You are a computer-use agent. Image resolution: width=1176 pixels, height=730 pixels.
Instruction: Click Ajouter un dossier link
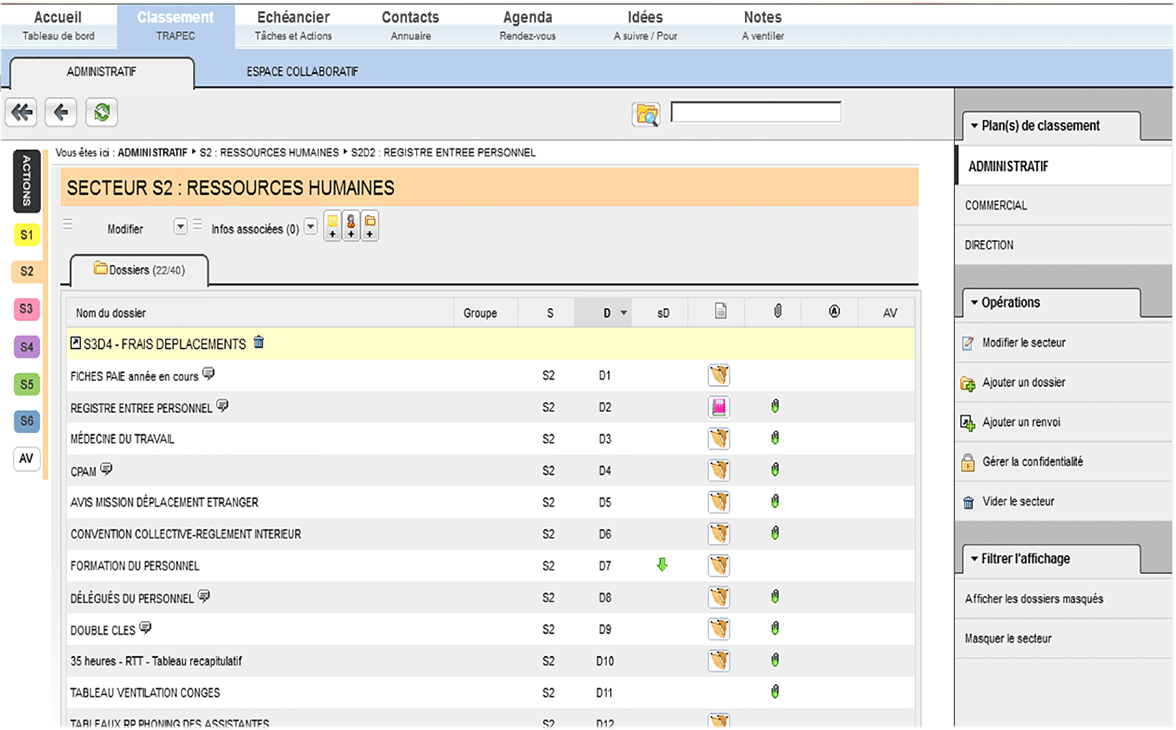1024,382
